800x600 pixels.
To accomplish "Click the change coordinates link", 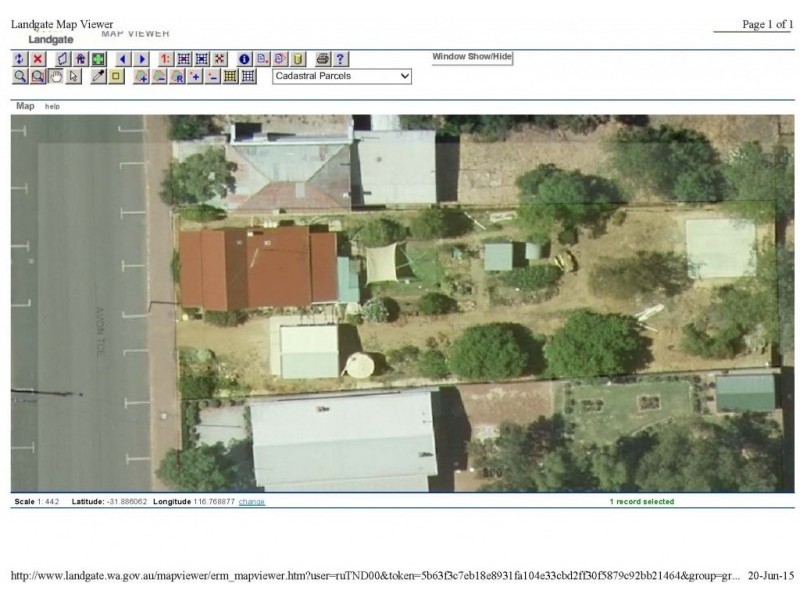I will [252, 502].
